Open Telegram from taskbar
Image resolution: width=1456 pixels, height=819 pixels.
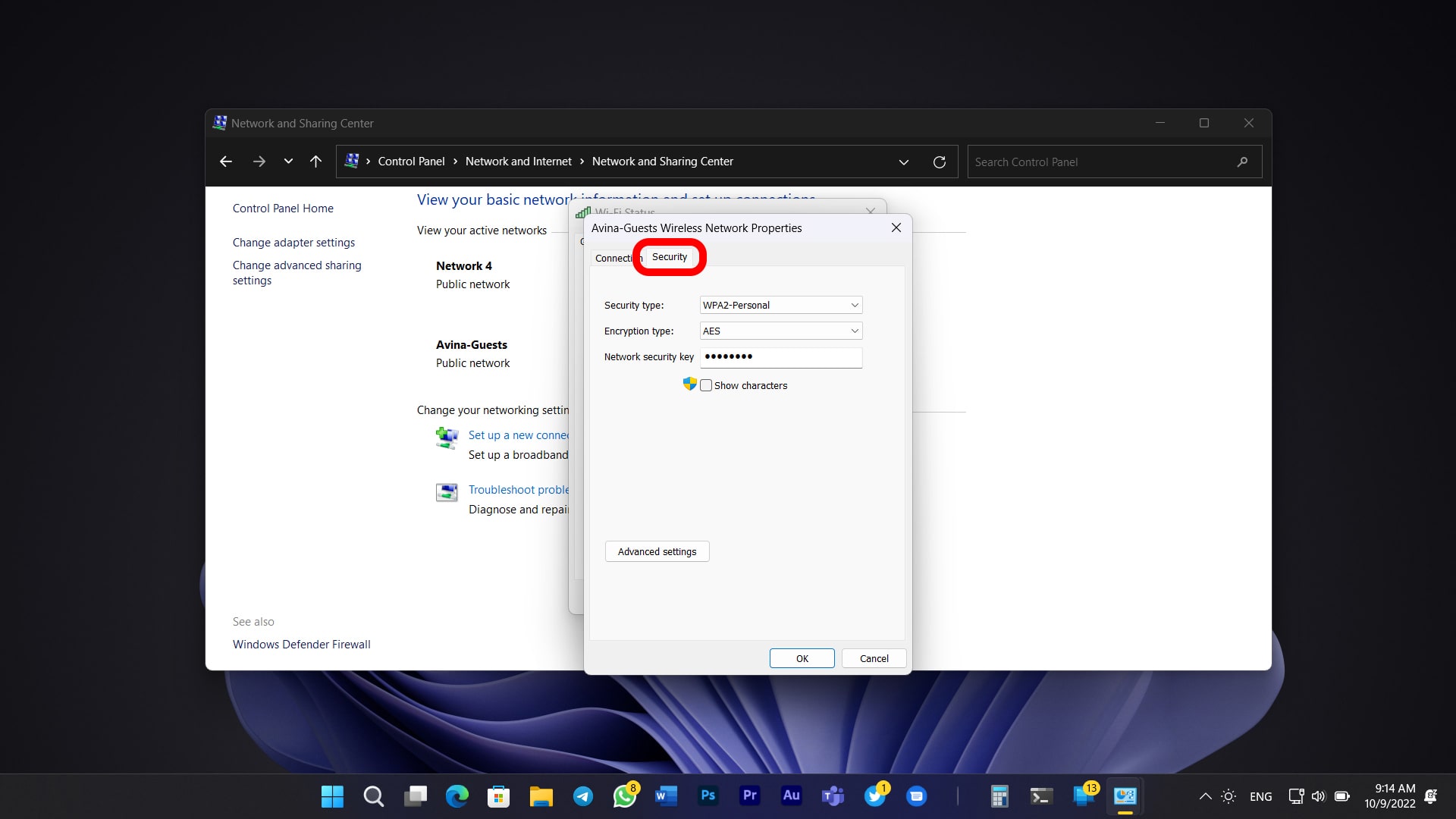coord(582,796)
